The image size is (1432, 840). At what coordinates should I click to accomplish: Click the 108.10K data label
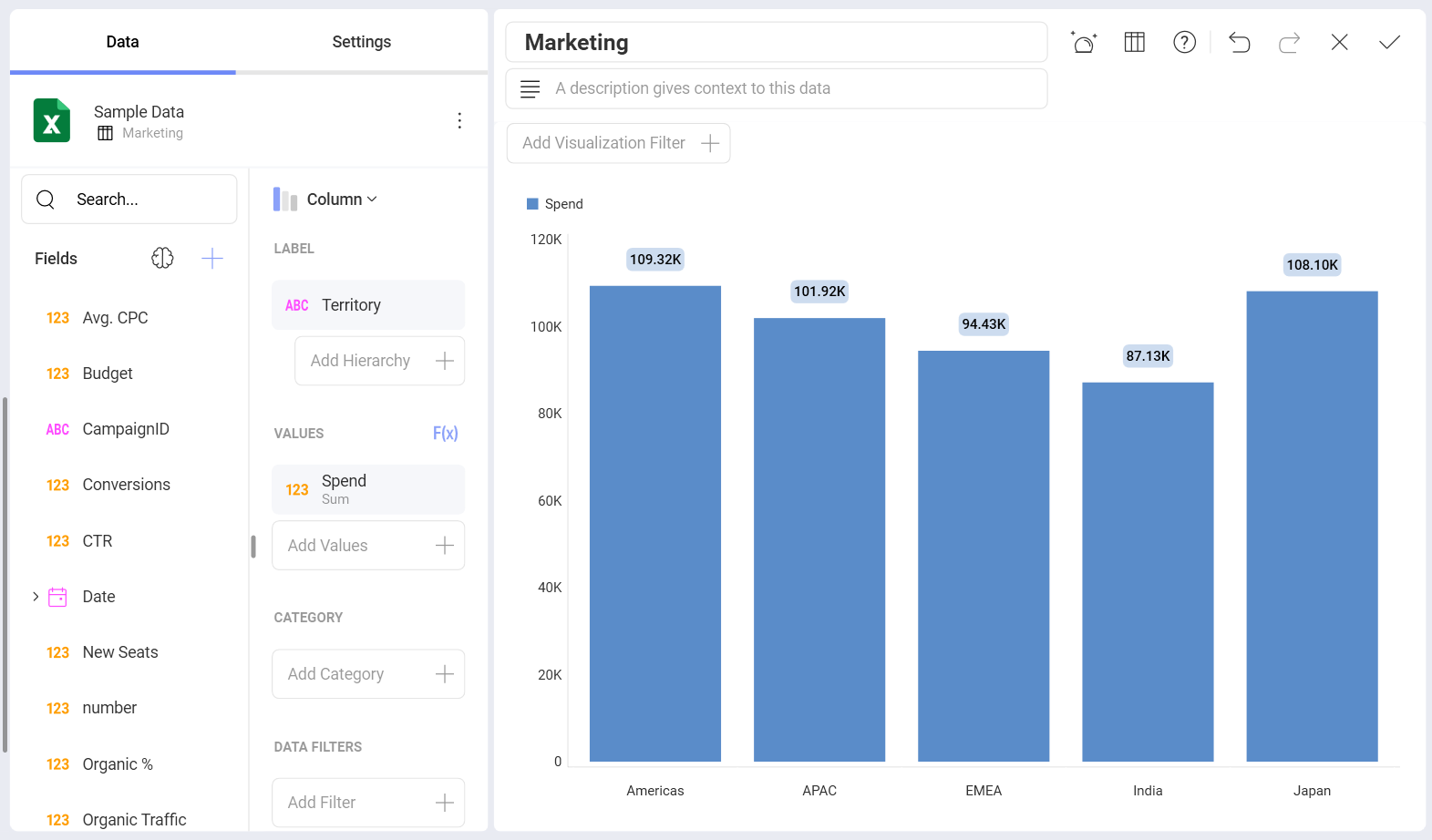(x=1312, y=265)
